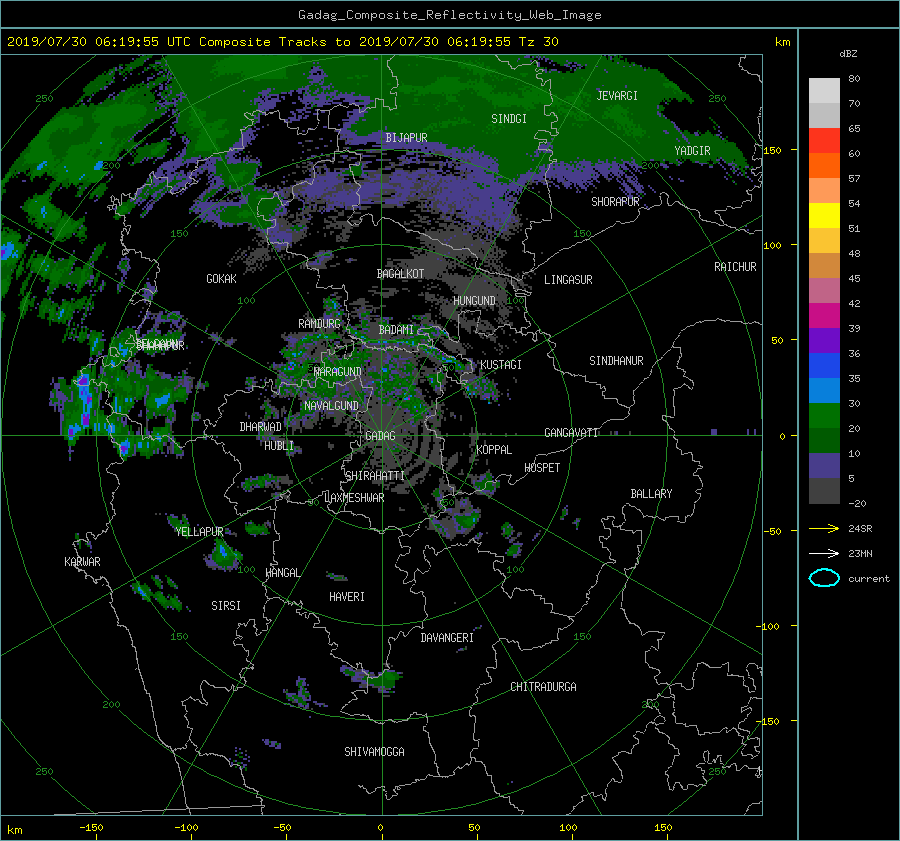This screenshot has width=900, height=841.
Task: Click the DAVANGERI city label
Action: tap(447, 638)
